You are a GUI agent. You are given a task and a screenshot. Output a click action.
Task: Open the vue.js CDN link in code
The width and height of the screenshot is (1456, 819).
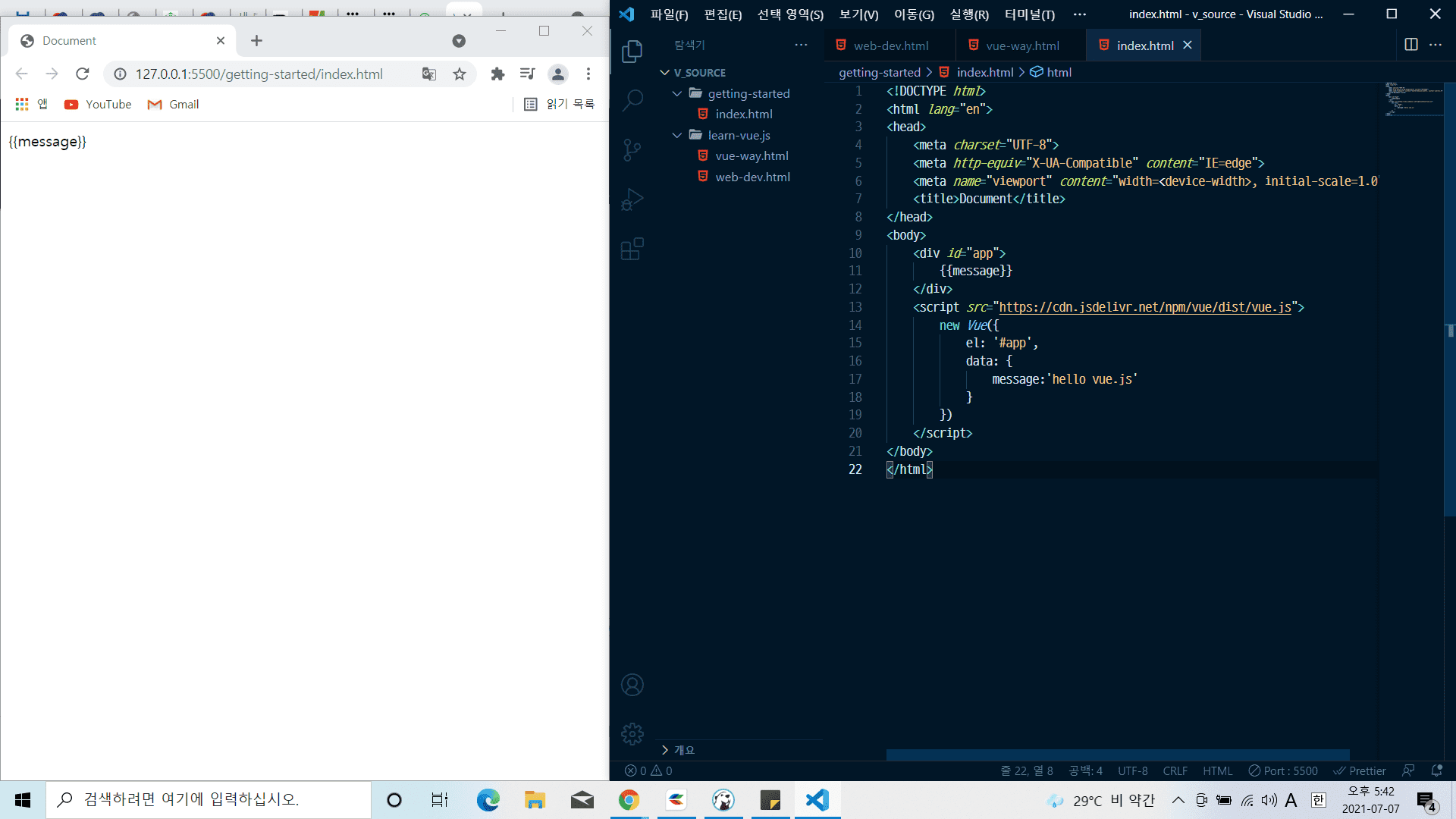(1144, 307)
